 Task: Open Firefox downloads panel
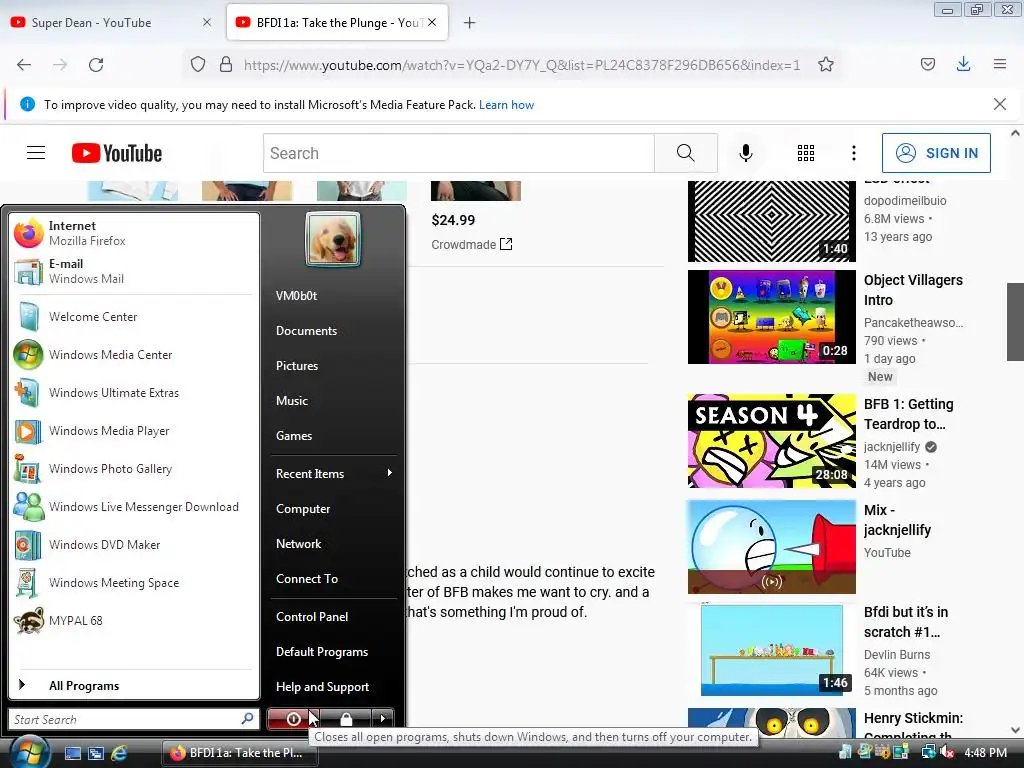[x=963, y=64]
